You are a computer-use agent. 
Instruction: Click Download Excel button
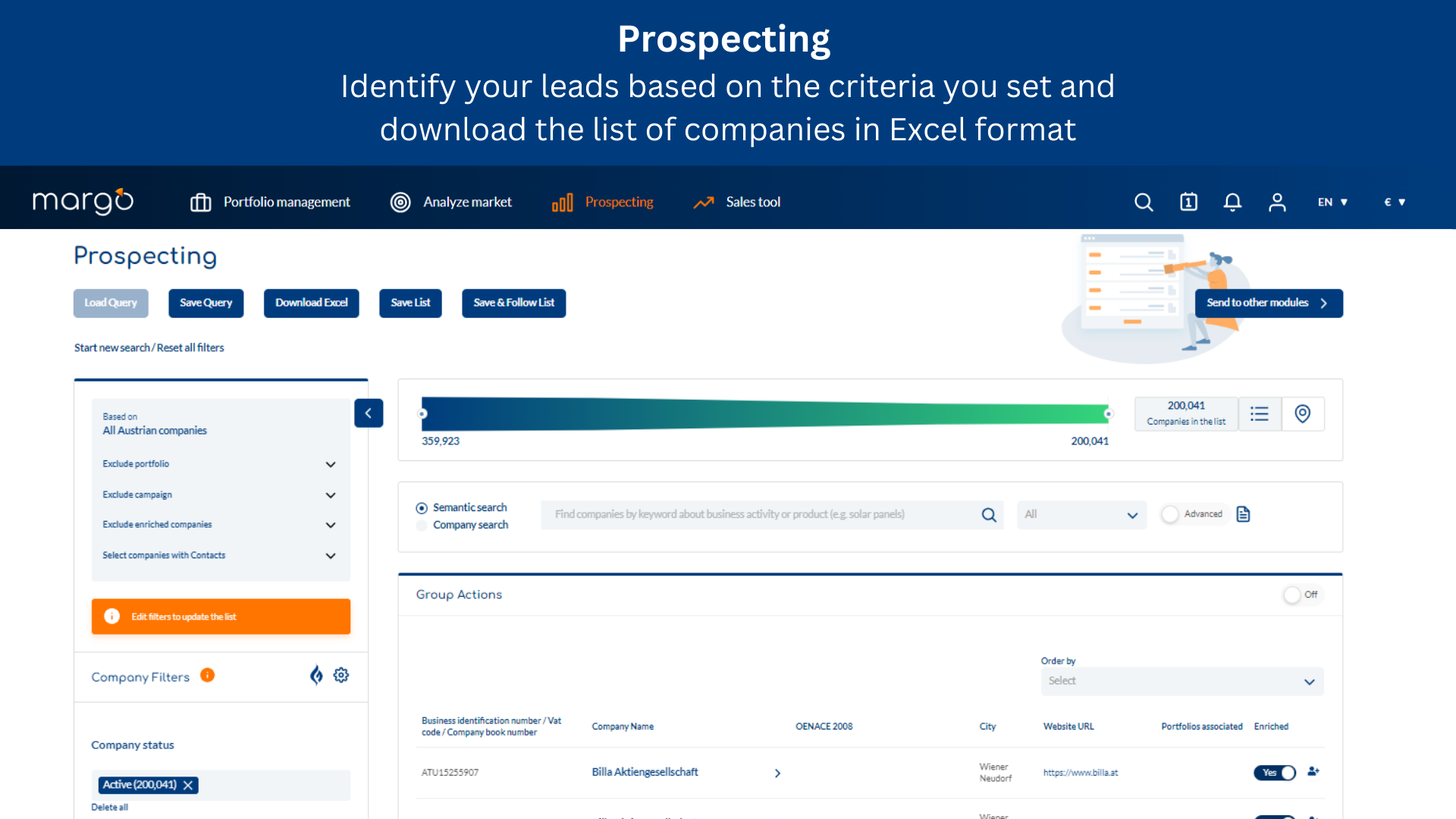[x=311, y=302]
